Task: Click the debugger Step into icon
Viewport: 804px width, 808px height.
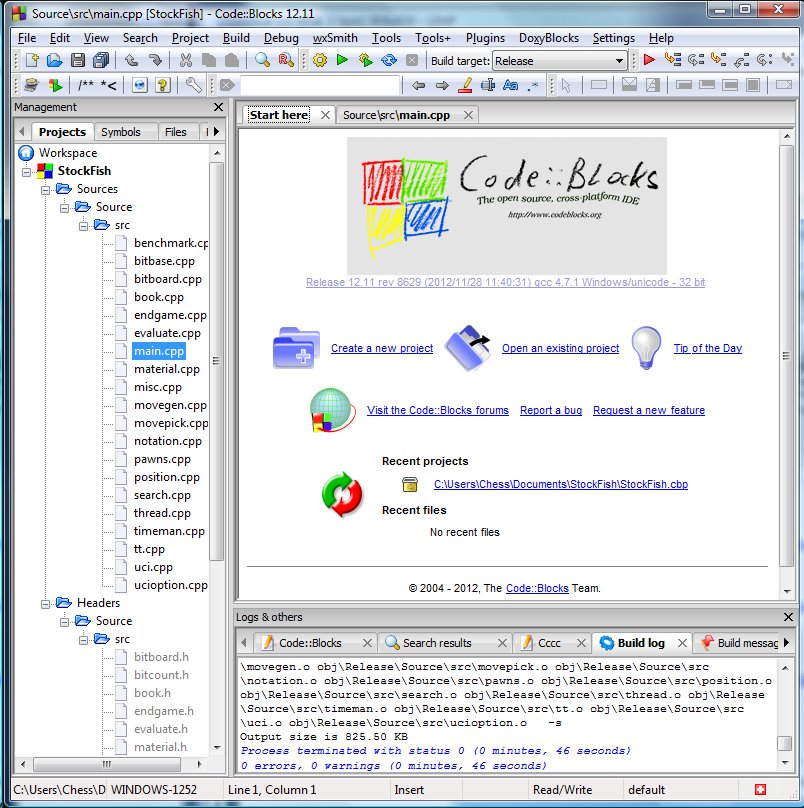Action: coord(718,60)
